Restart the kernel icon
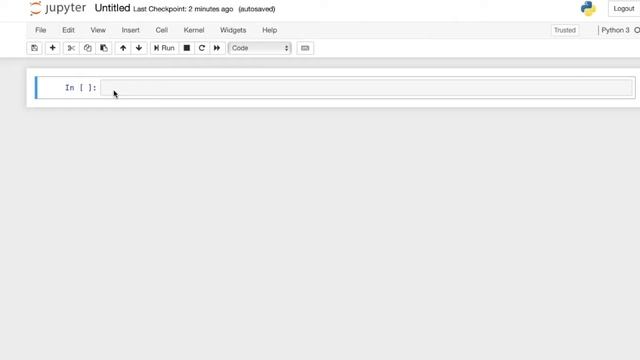This screenshot has width=640, height=360. click(202, 48)
